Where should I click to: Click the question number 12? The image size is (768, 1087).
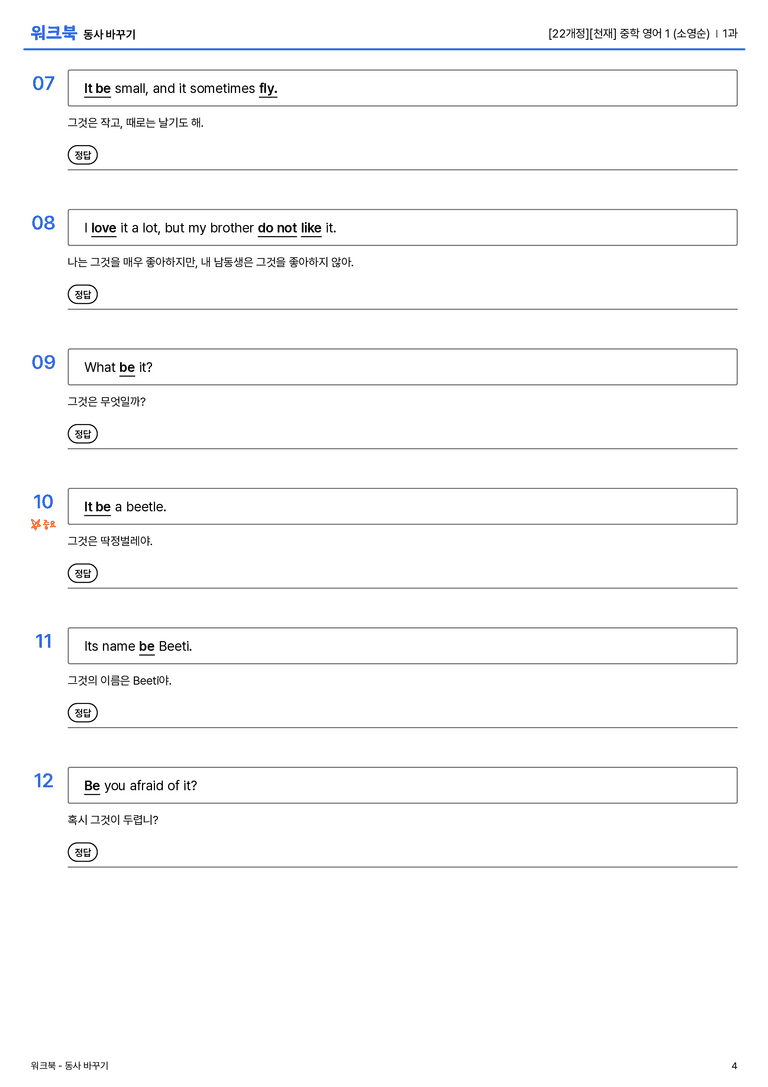(x=44, y=781)
